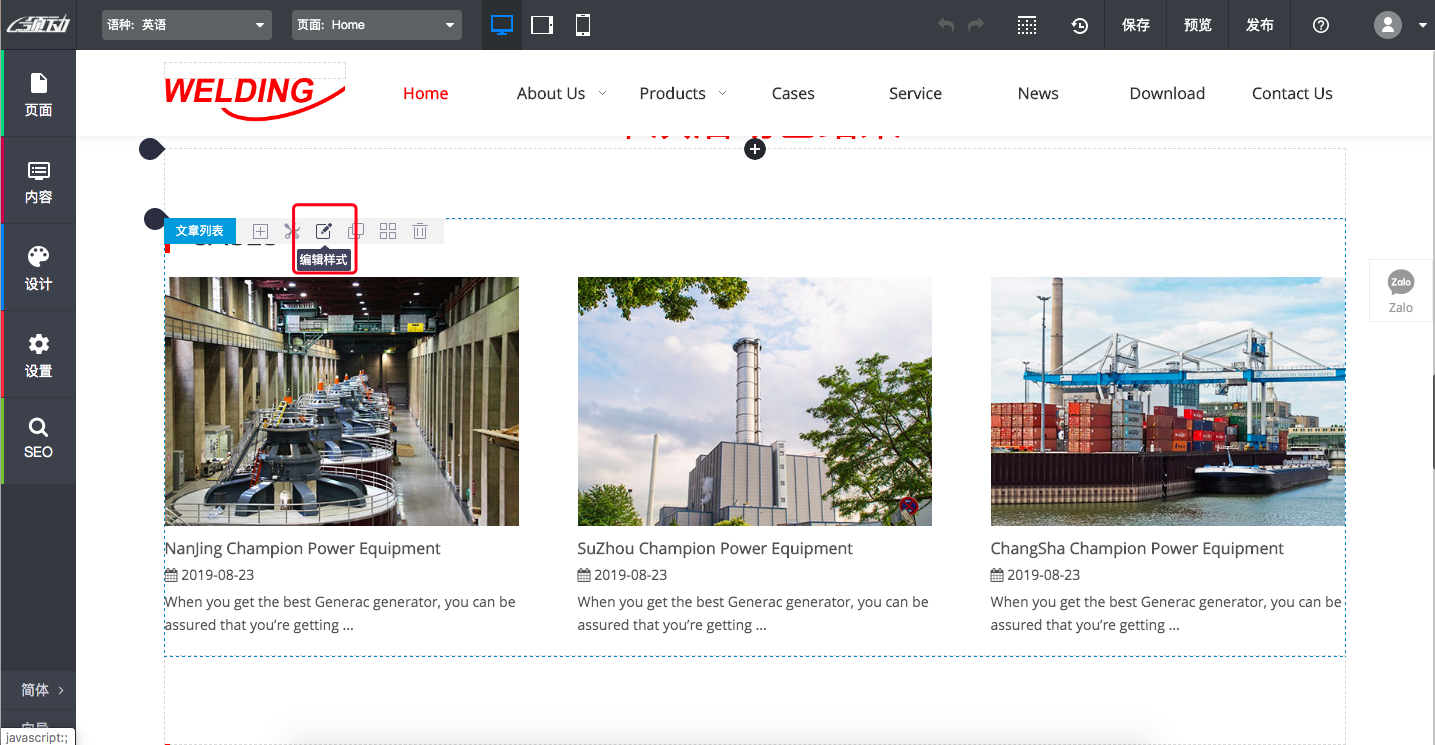Click the 保存 save button
This screenshot has width=1435, height=745.
coord(1136,26)
